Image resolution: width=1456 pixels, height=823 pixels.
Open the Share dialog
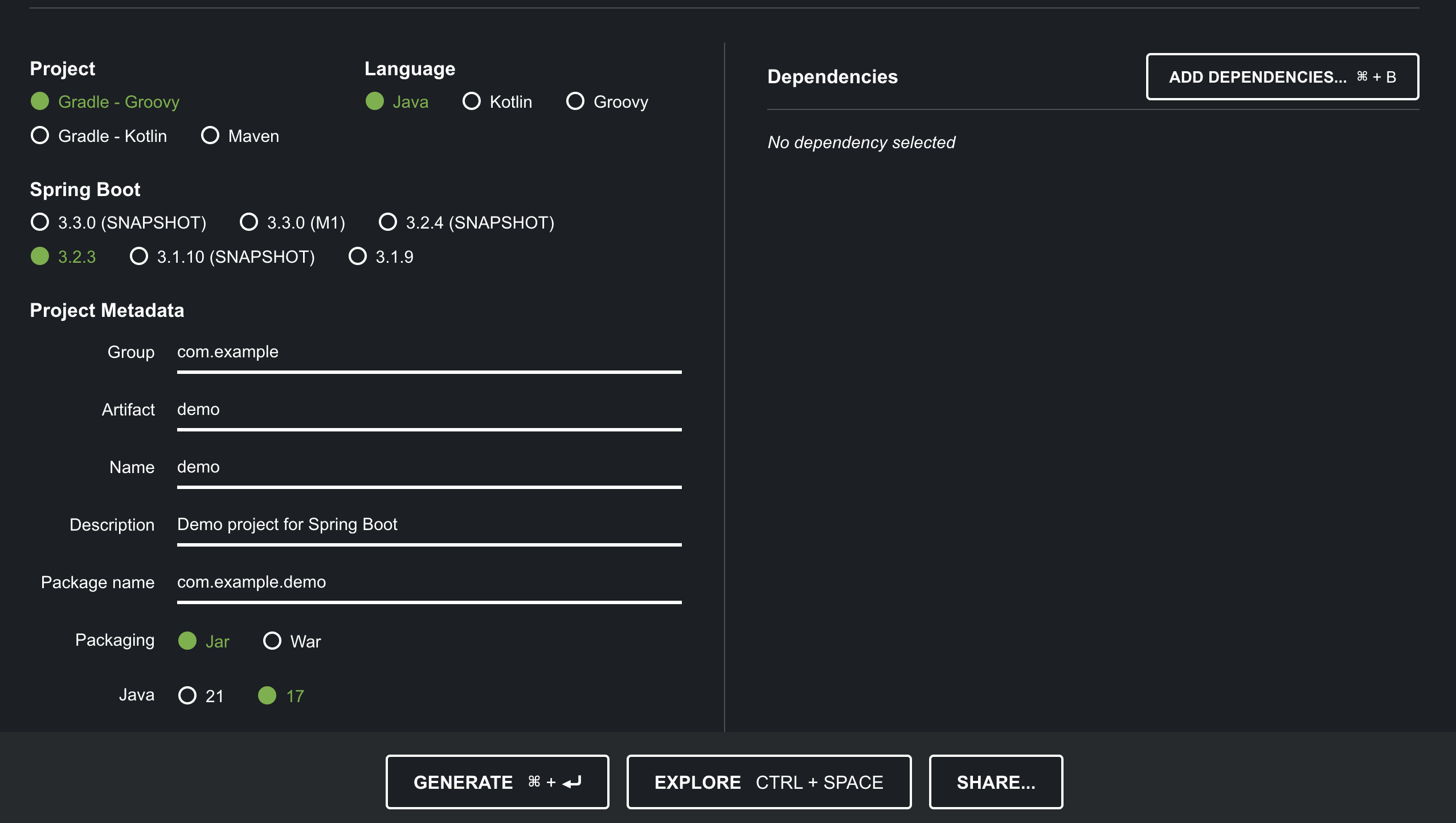[x=995, y=782]
